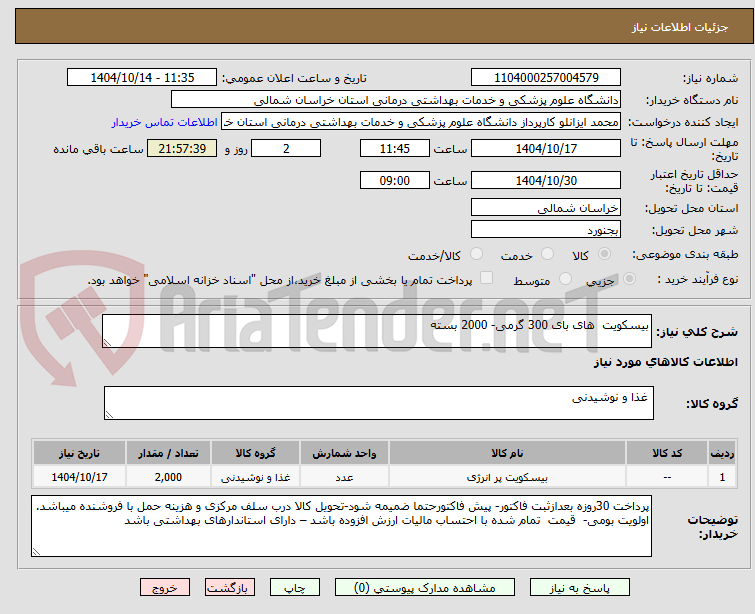Click the جزئیات اطلاعات نیاز header title
755x614 pixels.
(x=680, y=27)
